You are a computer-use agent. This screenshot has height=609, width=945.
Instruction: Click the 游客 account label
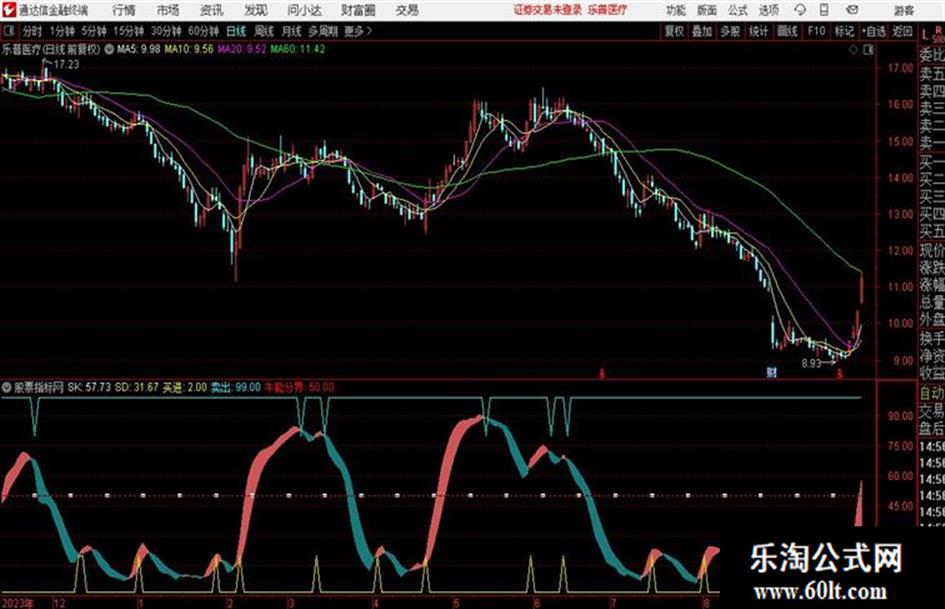903,10
